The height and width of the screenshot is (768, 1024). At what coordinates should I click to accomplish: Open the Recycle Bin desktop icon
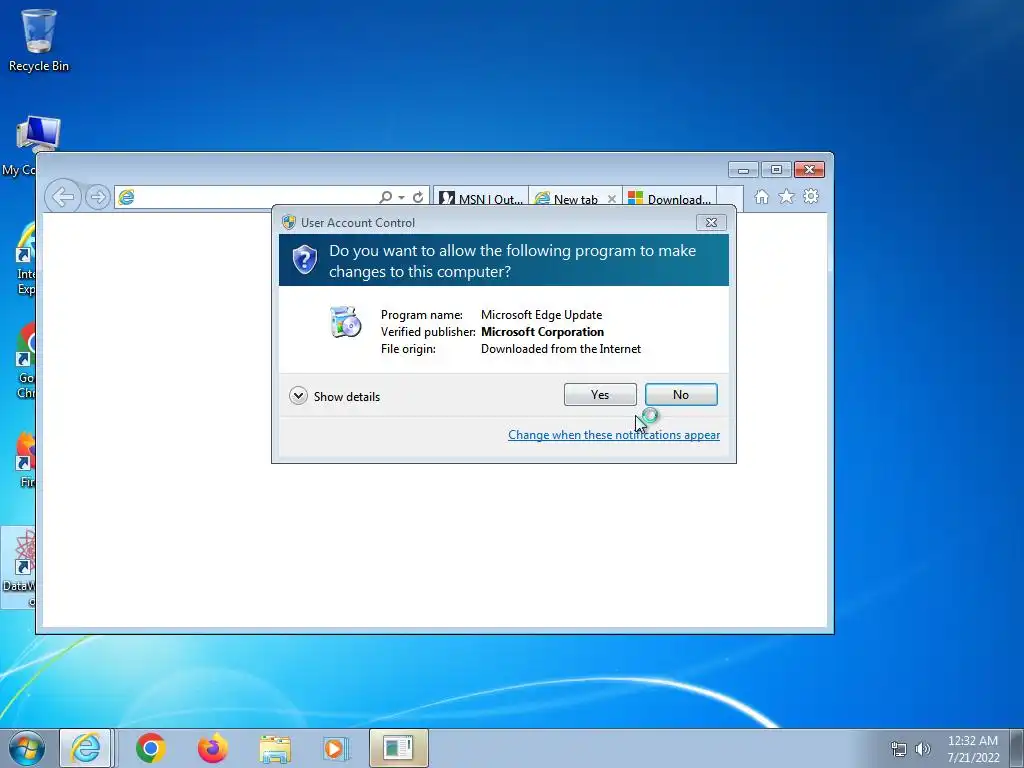click(39, 40)
